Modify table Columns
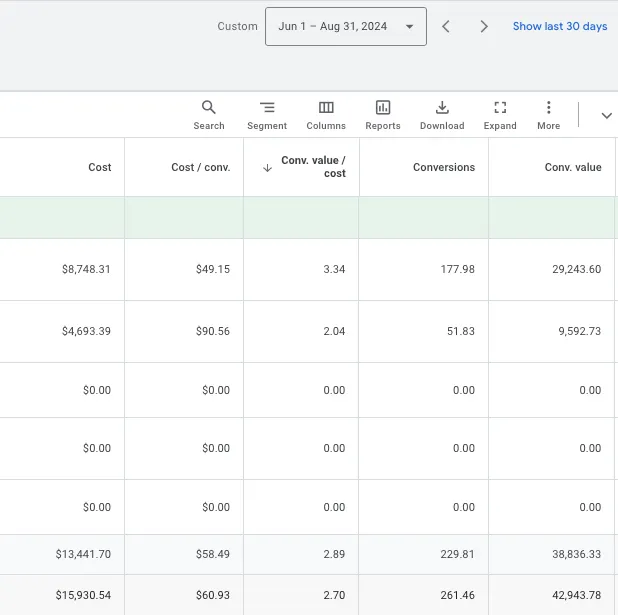Viewport: 618px width, 615px height. [x=326, y=115]
